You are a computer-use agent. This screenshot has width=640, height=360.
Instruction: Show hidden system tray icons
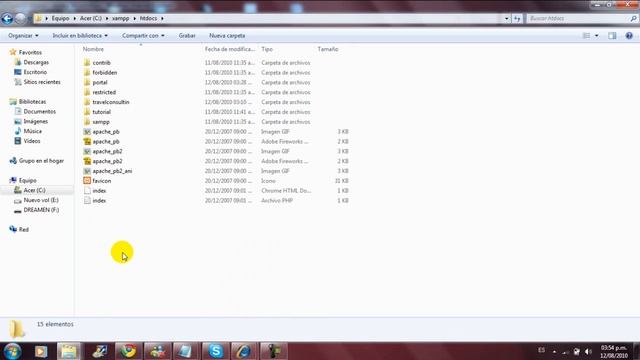[x=554, y=351]
